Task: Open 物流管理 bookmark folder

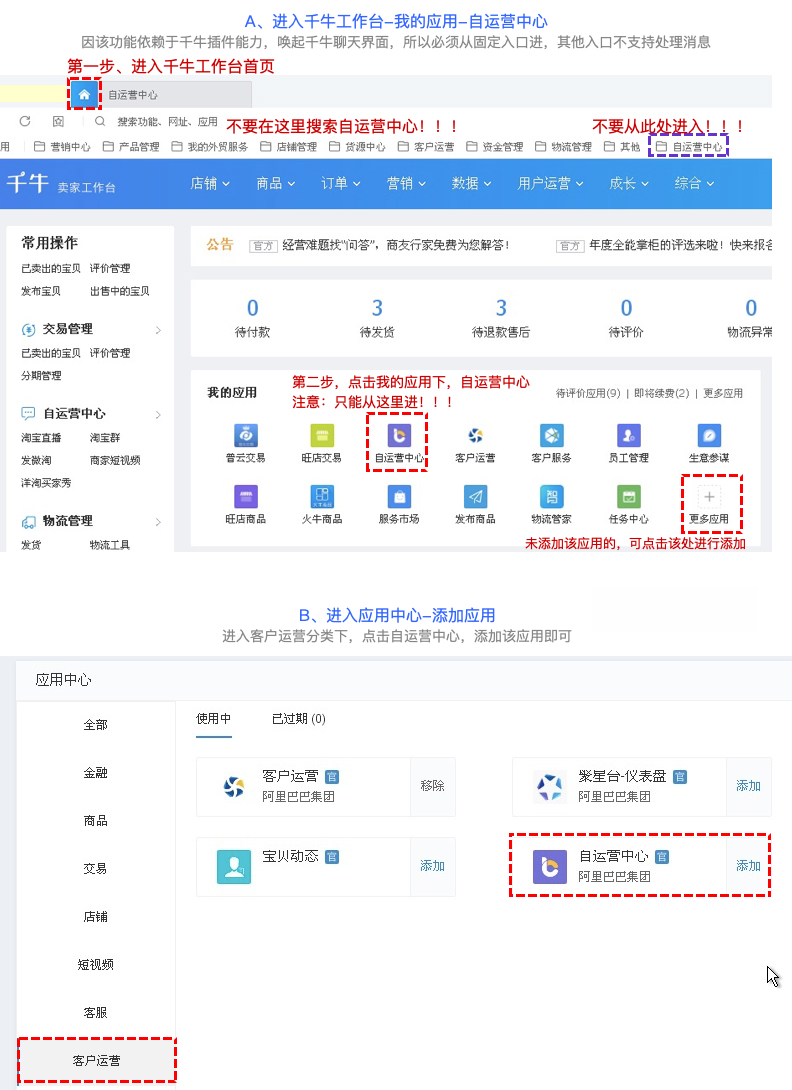Action: [x=563, y=147]
